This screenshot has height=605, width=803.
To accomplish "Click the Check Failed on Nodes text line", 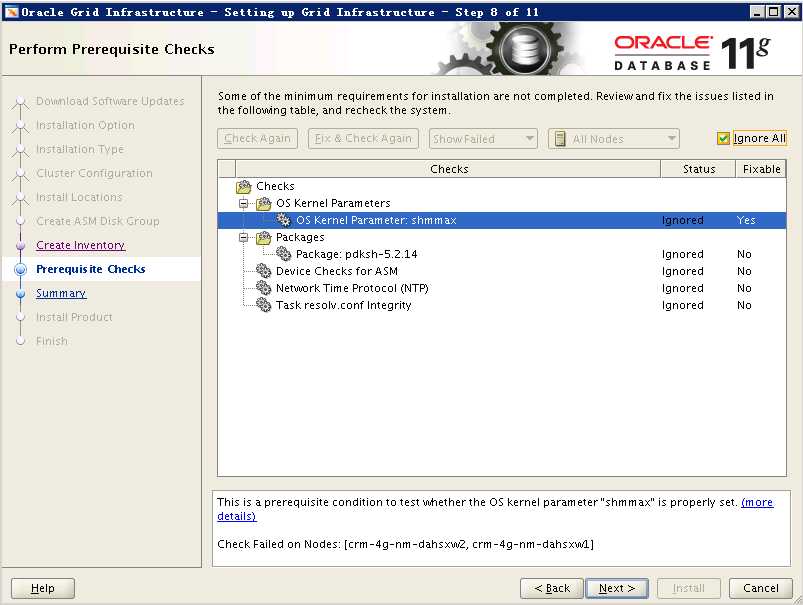I will click(x=406, y=545).
